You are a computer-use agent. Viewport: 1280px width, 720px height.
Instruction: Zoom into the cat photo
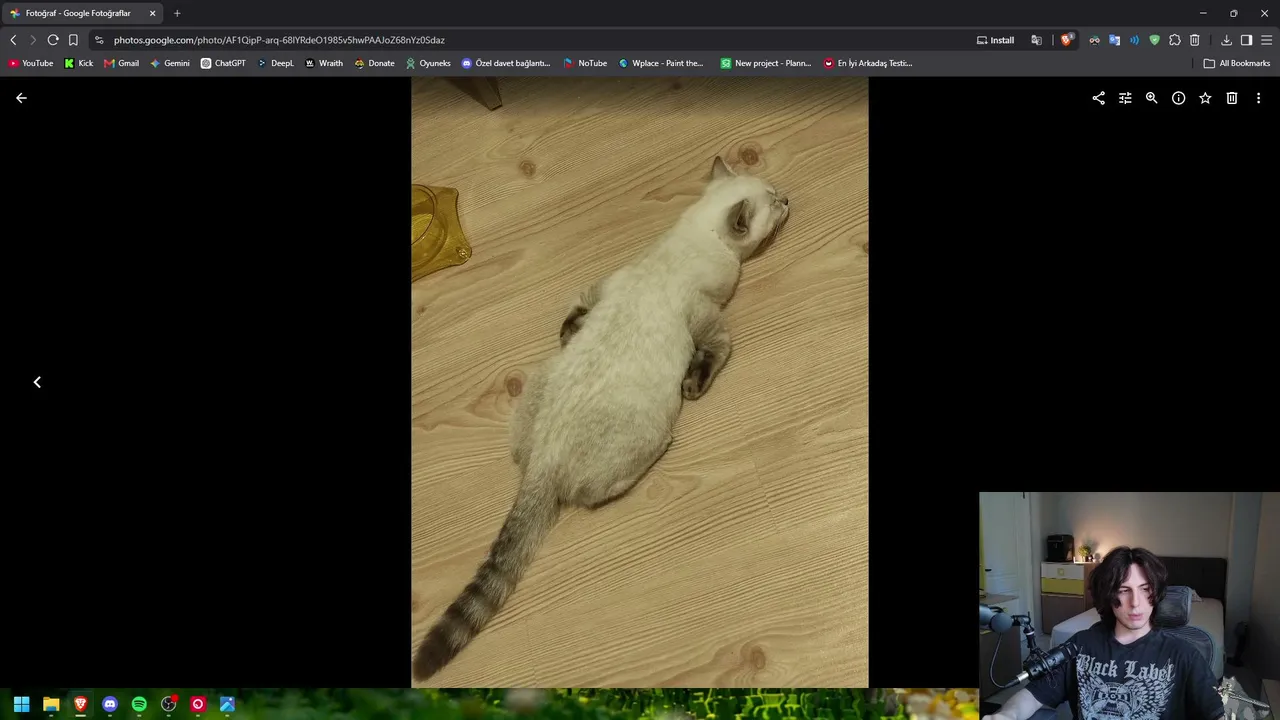[x=1152, y=98]
